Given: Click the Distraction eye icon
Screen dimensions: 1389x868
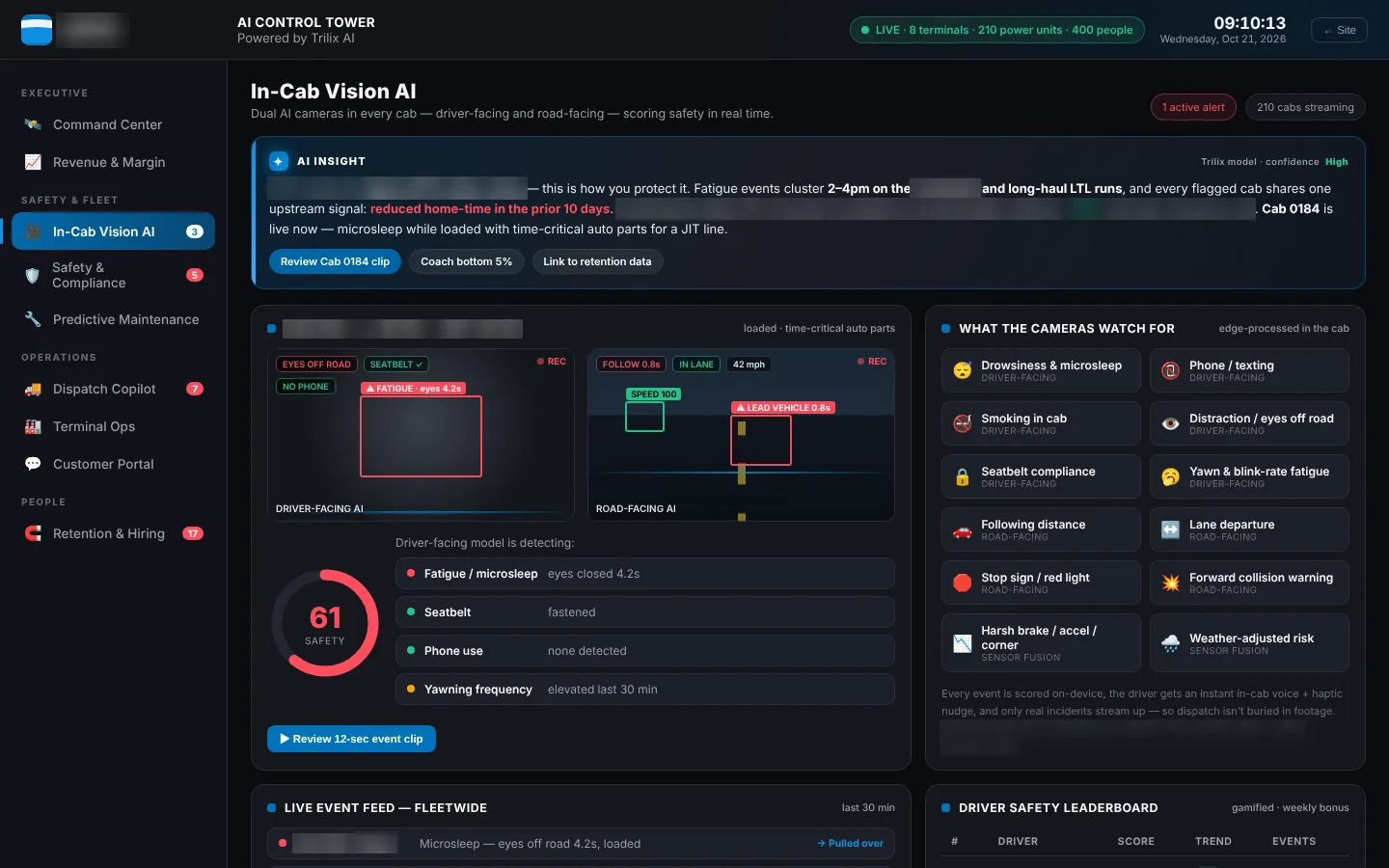Looking at the screenshot, I should pos(1170,423).
